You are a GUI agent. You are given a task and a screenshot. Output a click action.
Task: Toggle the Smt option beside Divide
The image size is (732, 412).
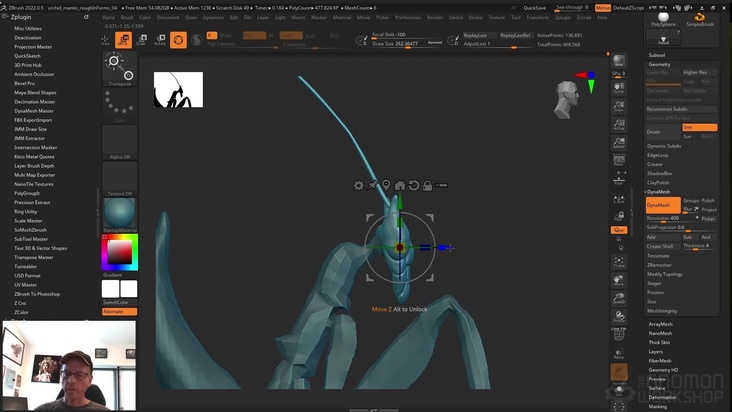(x=699, y=128)
